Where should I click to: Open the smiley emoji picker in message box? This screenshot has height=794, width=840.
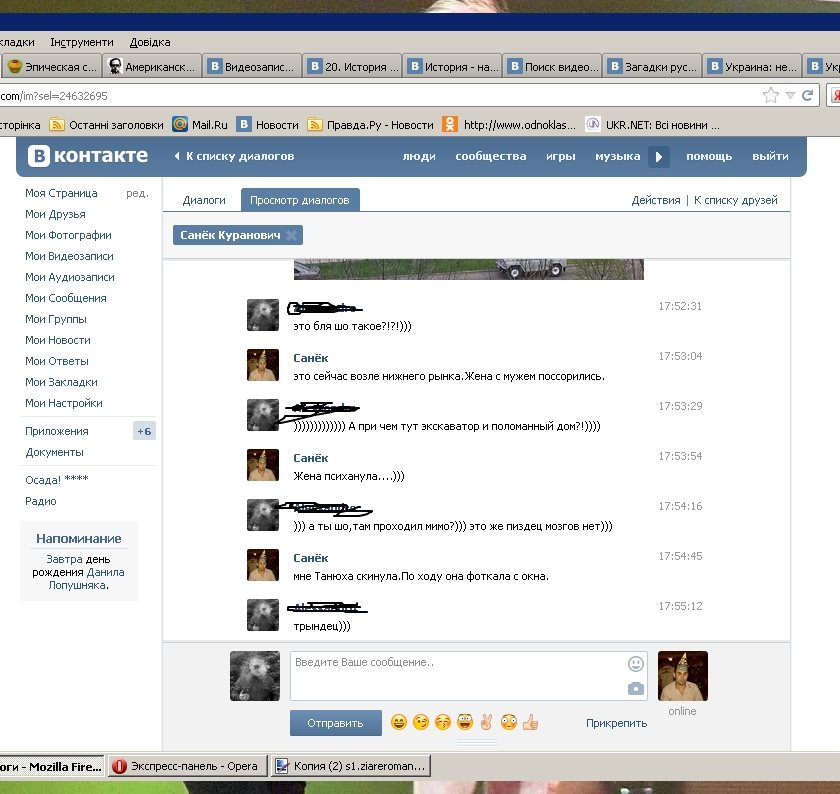pyautogui.click(x=636, y=664)
